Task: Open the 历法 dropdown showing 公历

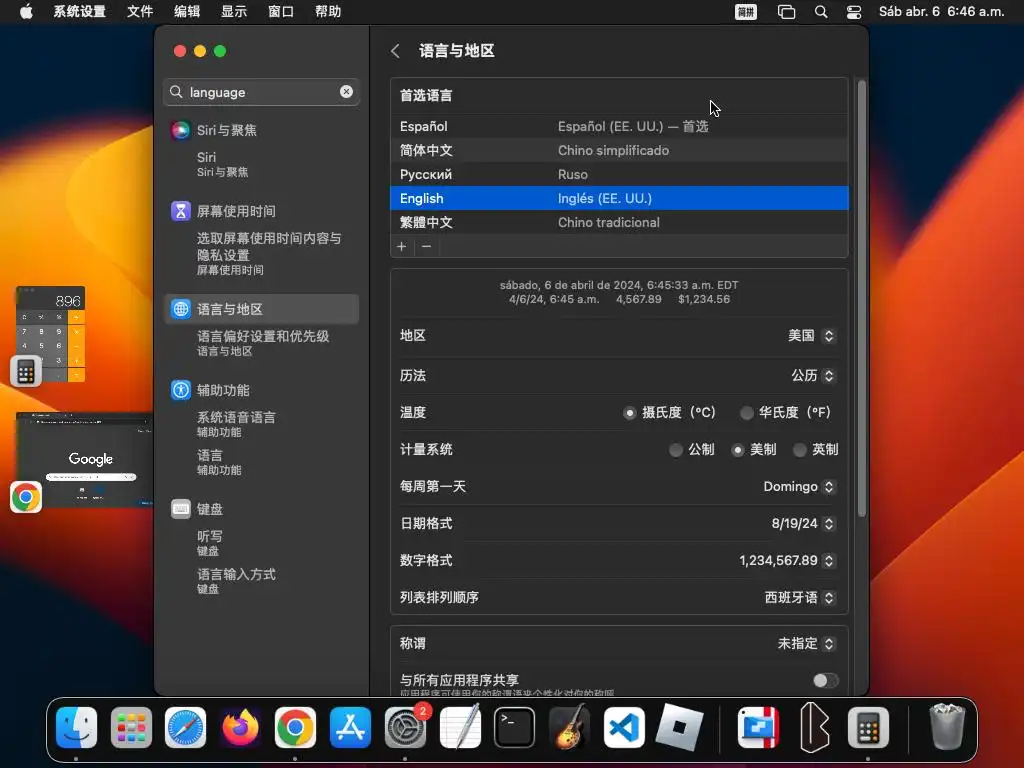Action: 813,376
